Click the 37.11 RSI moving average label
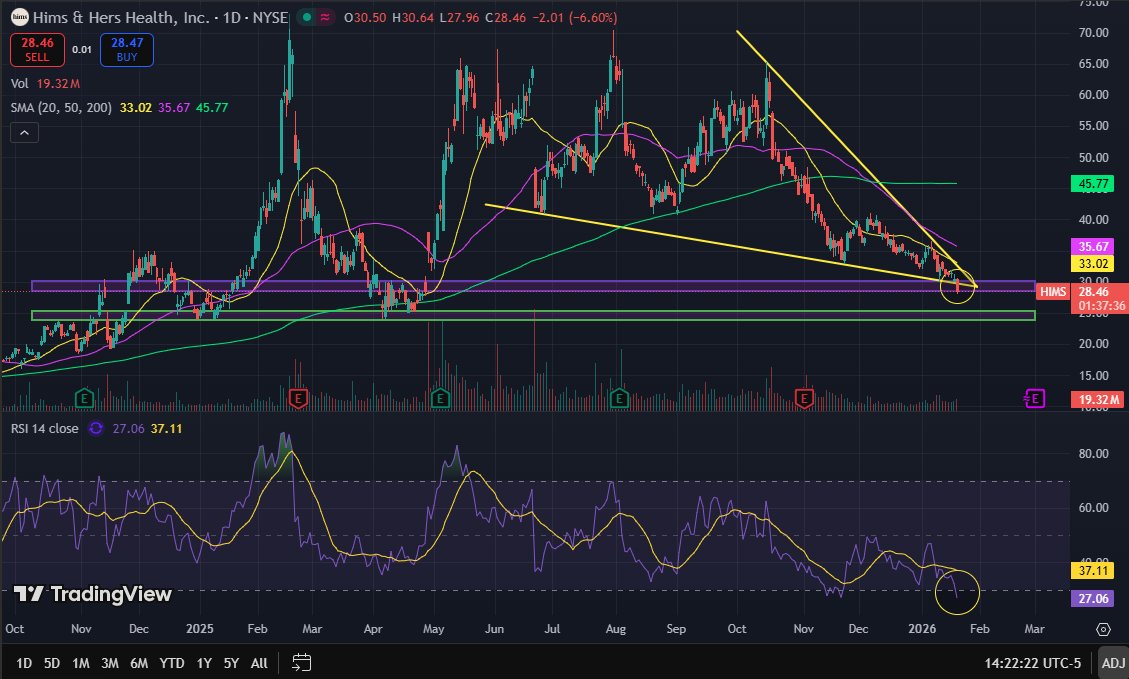The image size is (1129, 679). coord(1093,570)
